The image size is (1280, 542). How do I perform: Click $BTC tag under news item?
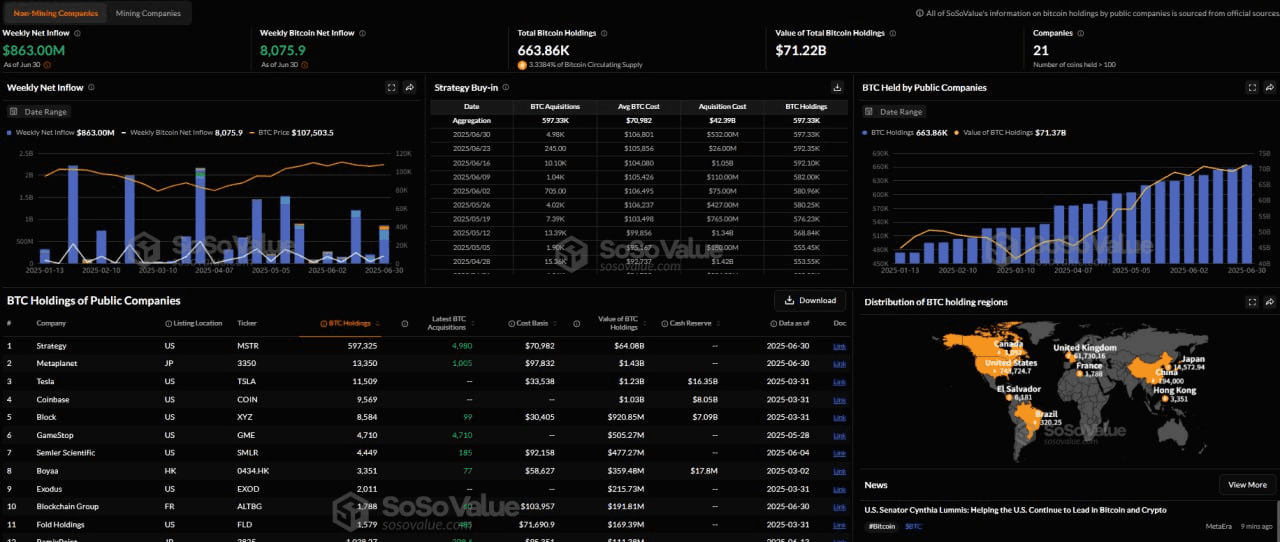click(915, 526)
